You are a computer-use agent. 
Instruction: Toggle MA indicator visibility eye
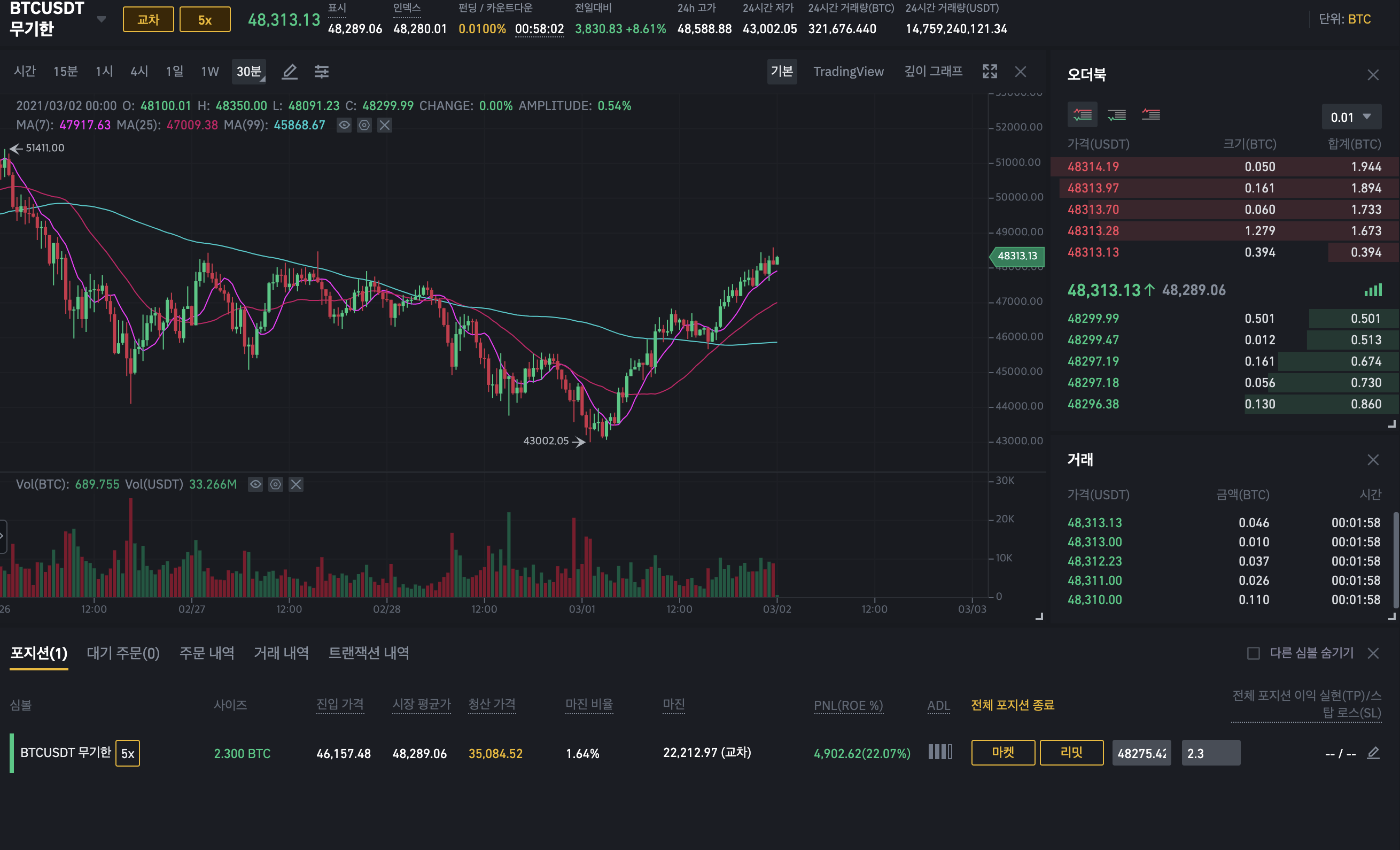(x=344, y=125)
